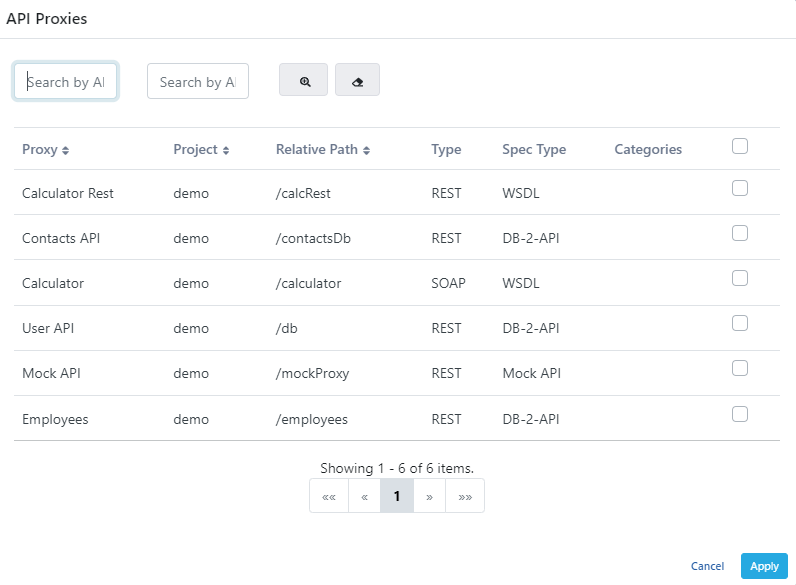Check the Calculator Rest proxy checkbox

point(740,188)
